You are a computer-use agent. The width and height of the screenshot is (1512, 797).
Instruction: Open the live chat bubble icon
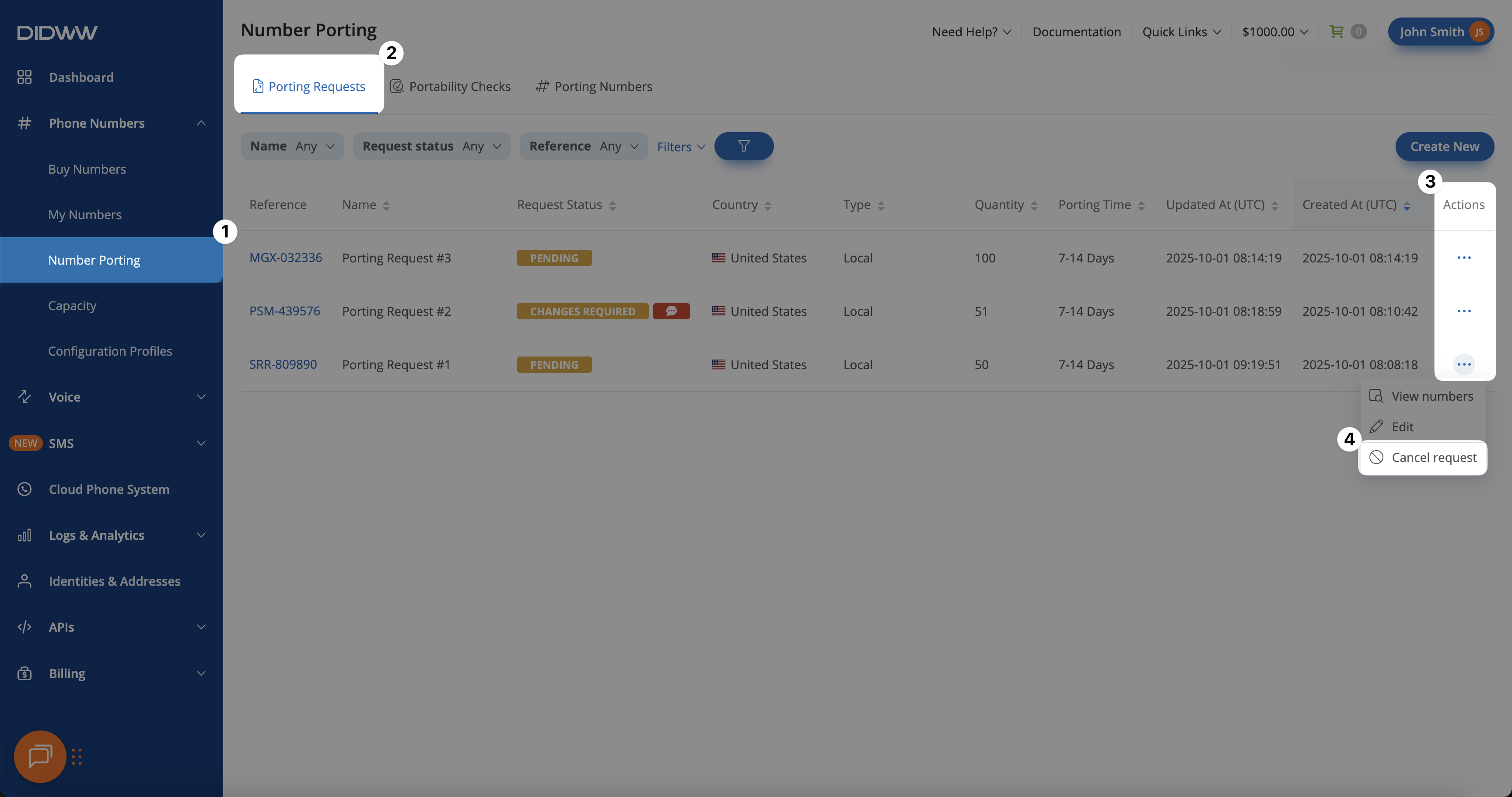tap(40, 756)
